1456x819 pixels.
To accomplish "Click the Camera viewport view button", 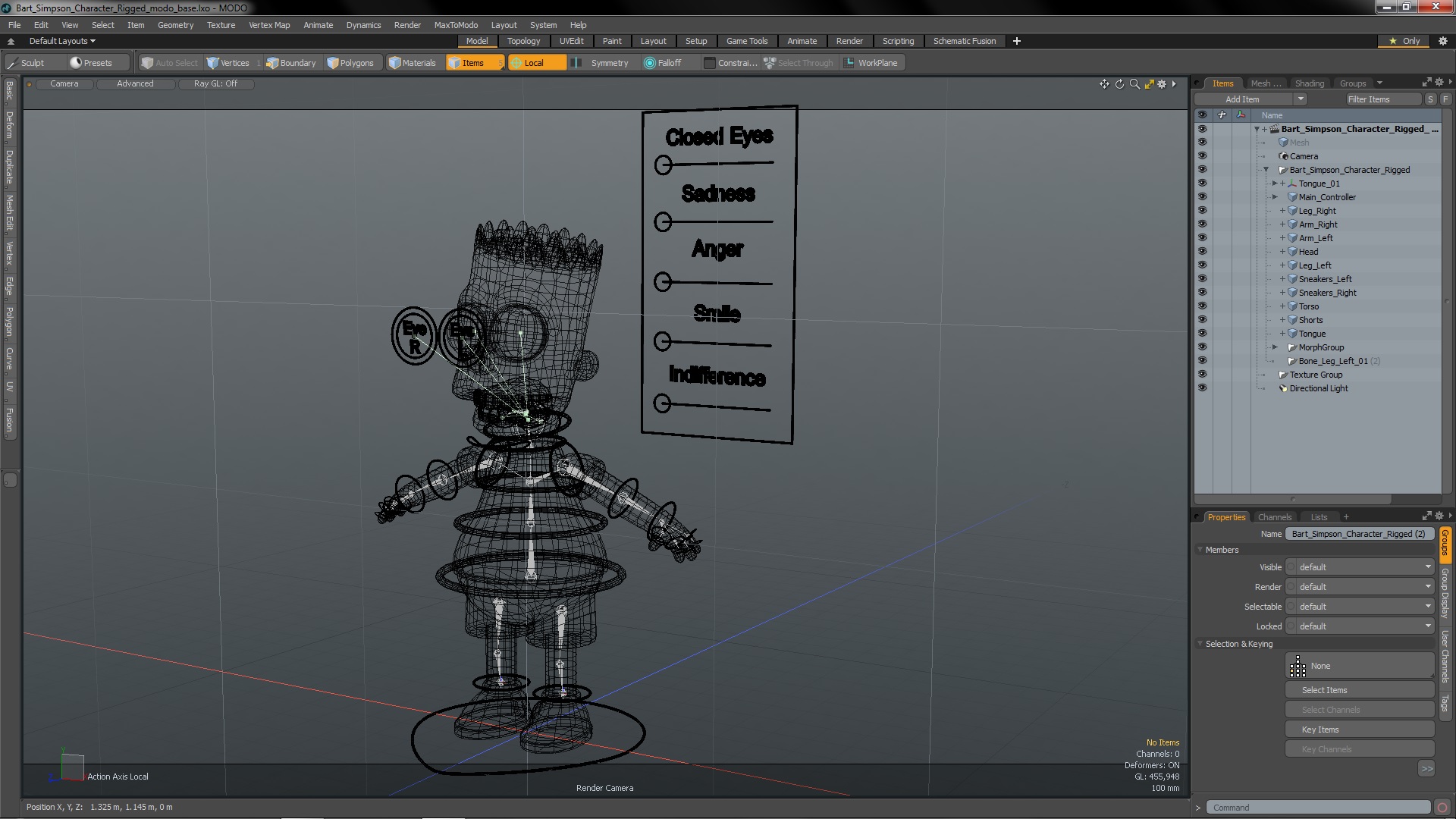I will coord(64,84).
